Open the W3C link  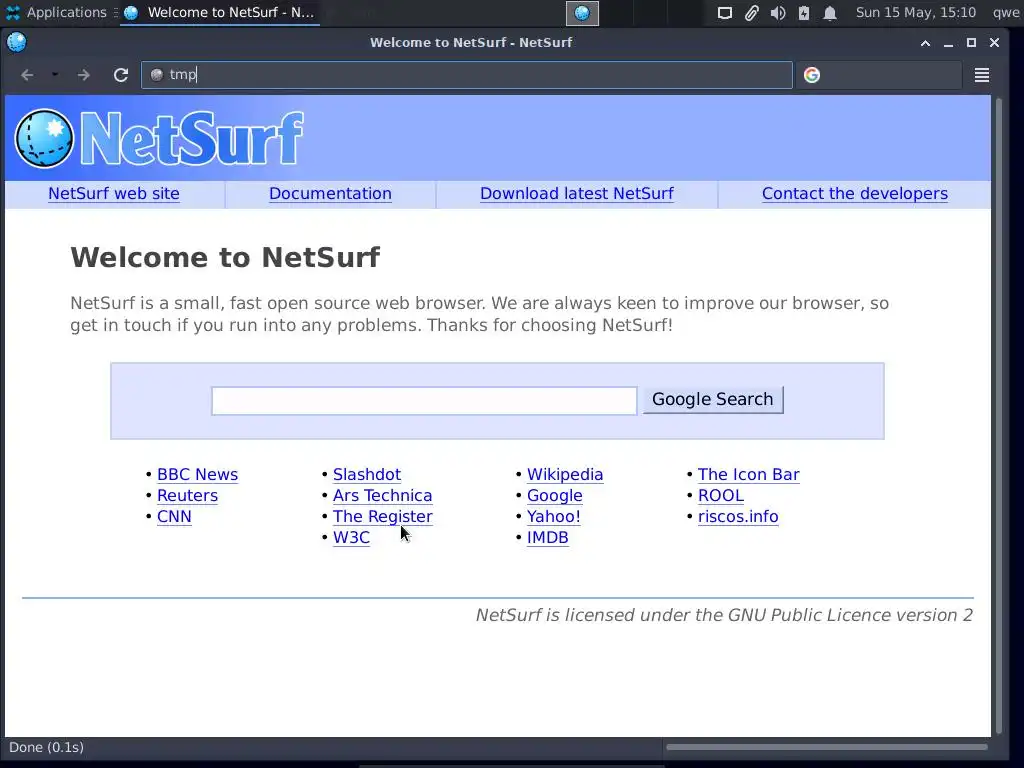coord(351,537)
